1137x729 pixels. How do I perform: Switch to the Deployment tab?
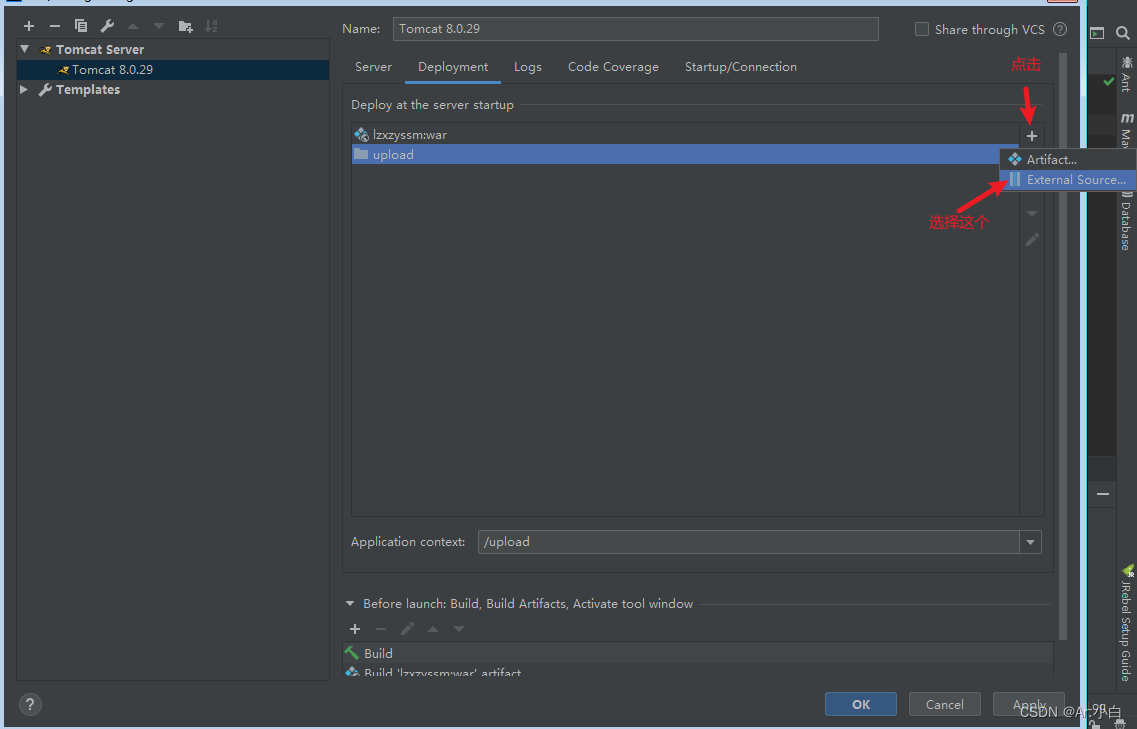tap(453, 67)
